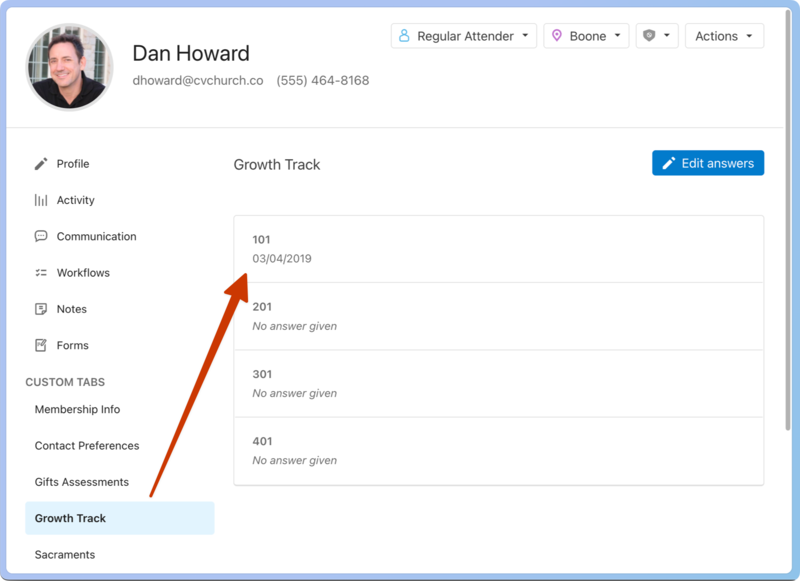This screenshot has width=800, height=581.
Task: Open the Regular Attender membership dropdown
Action: pos(464,36)
